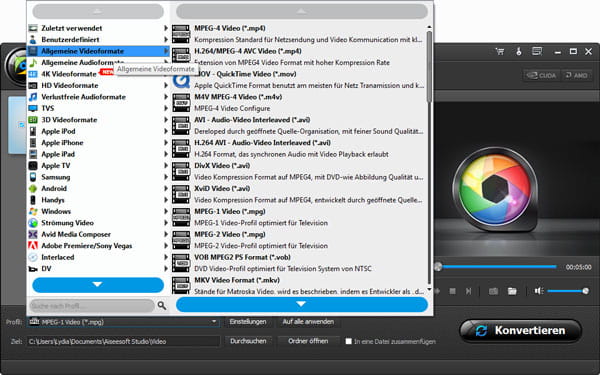Click the Windows logo icon

point(33,212)
